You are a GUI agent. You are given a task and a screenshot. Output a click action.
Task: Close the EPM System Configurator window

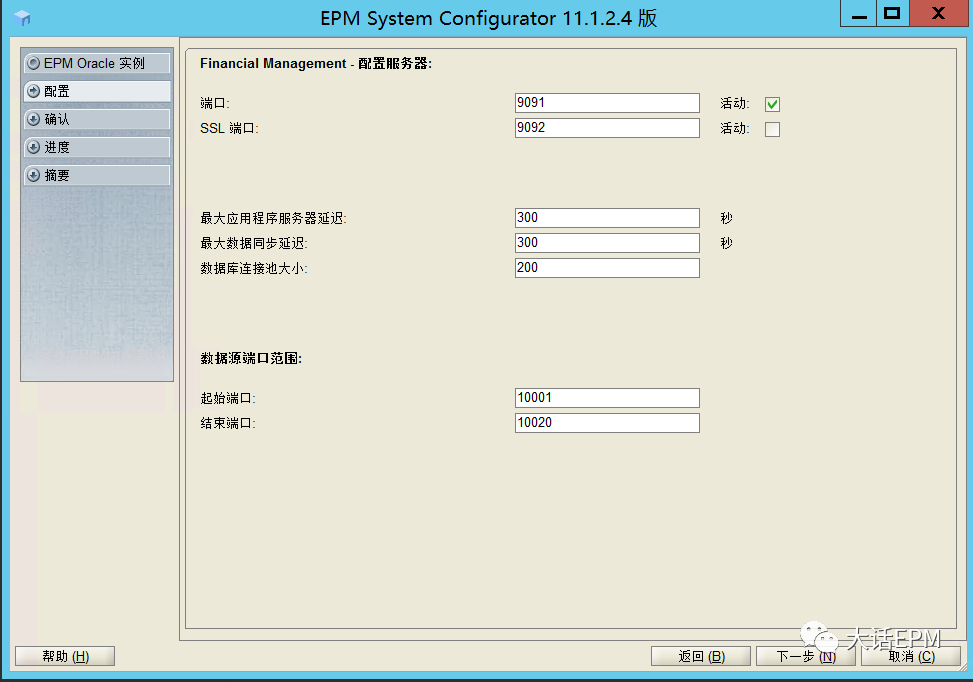tap(938, 14)
